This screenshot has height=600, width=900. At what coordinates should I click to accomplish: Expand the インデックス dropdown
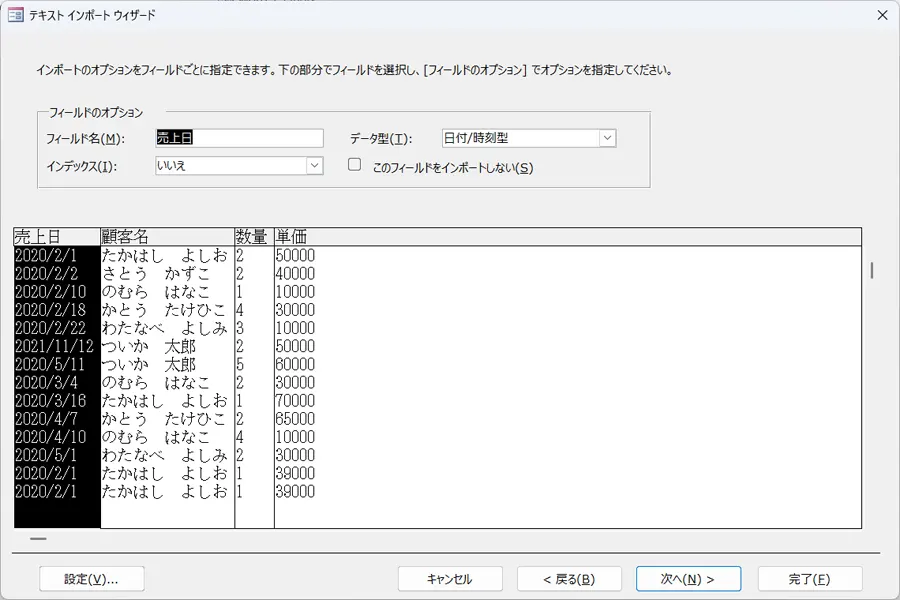click(314, 165)
